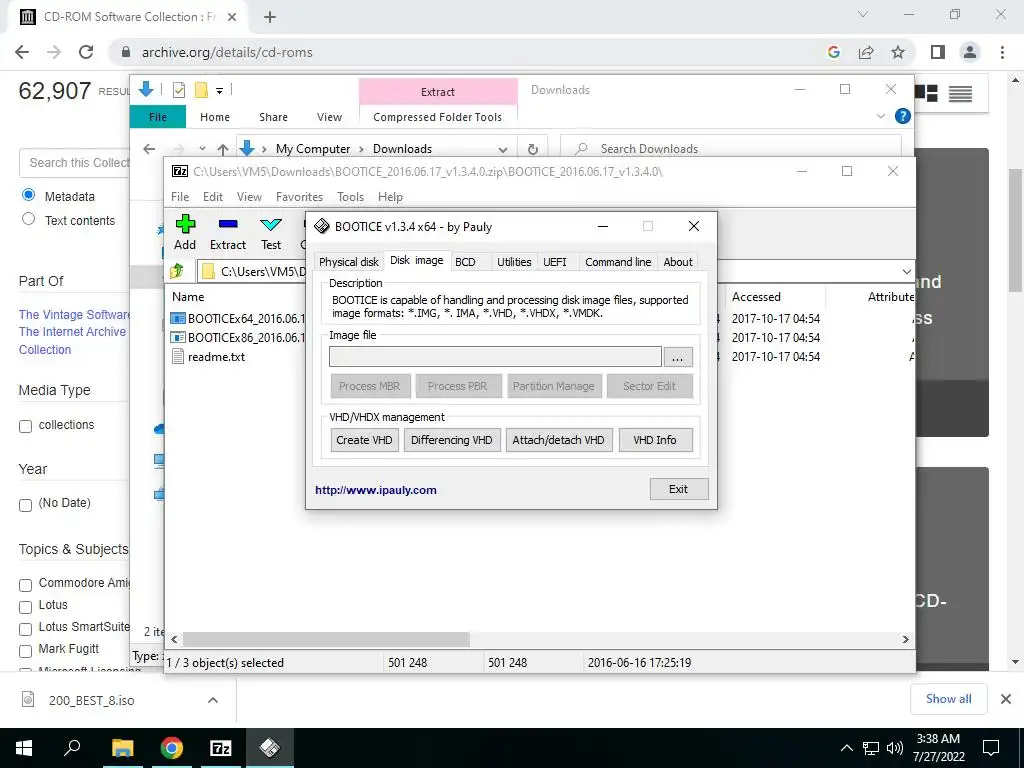
Task: Click in the Search Downloads field
Action: tap(731, 149)
